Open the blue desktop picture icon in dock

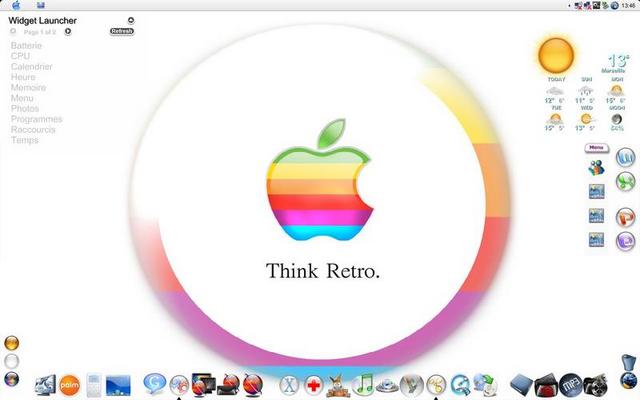(x=118, y=385)
